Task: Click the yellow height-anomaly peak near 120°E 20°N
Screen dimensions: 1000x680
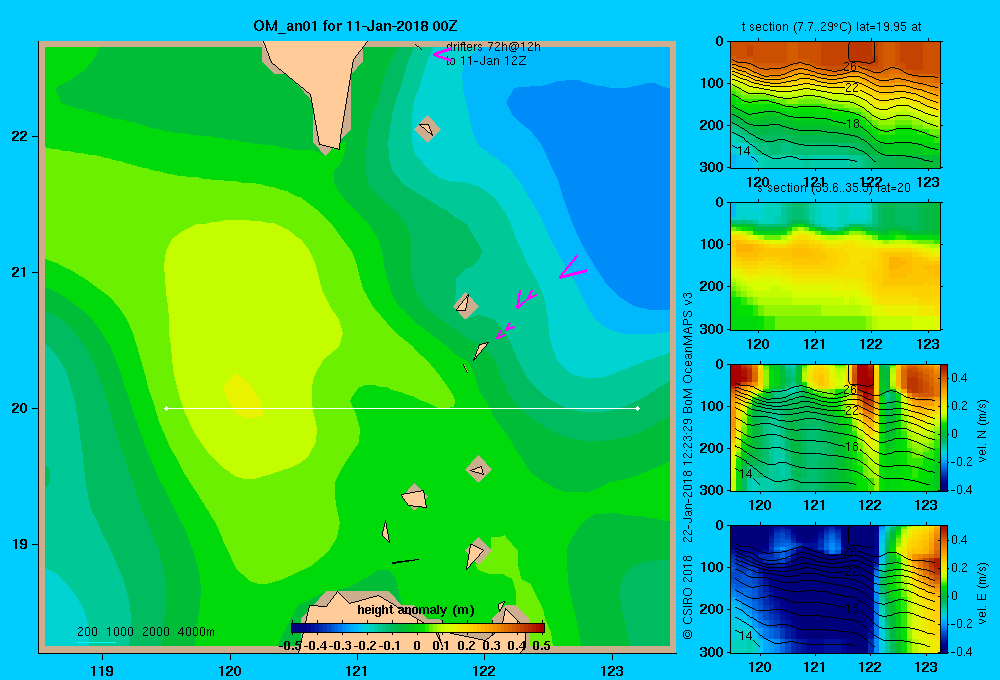Action: pos(243,397)
